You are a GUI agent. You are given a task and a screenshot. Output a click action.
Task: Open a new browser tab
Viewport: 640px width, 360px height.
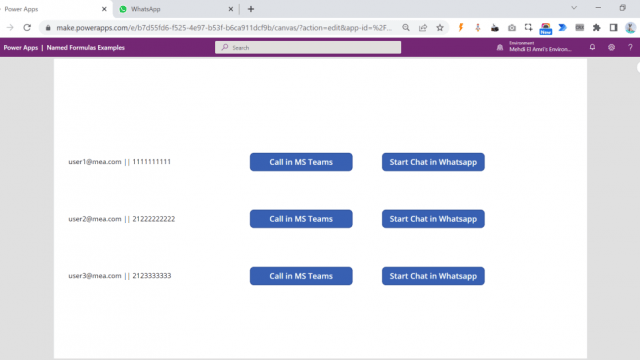coord(251,9)
